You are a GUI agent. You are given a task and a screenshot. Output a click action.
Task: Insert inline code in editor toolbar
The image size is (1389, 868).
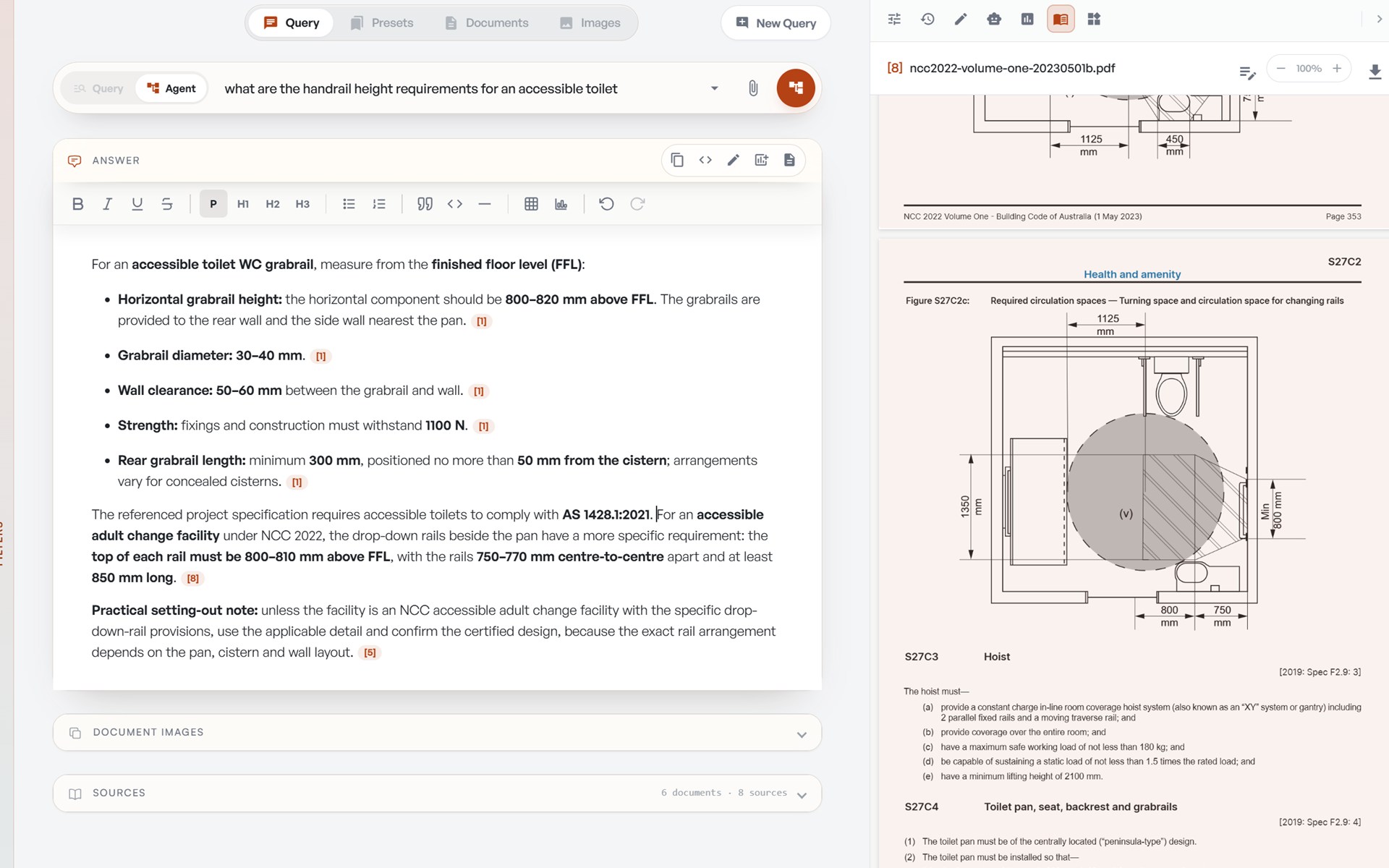pos(455,204)
